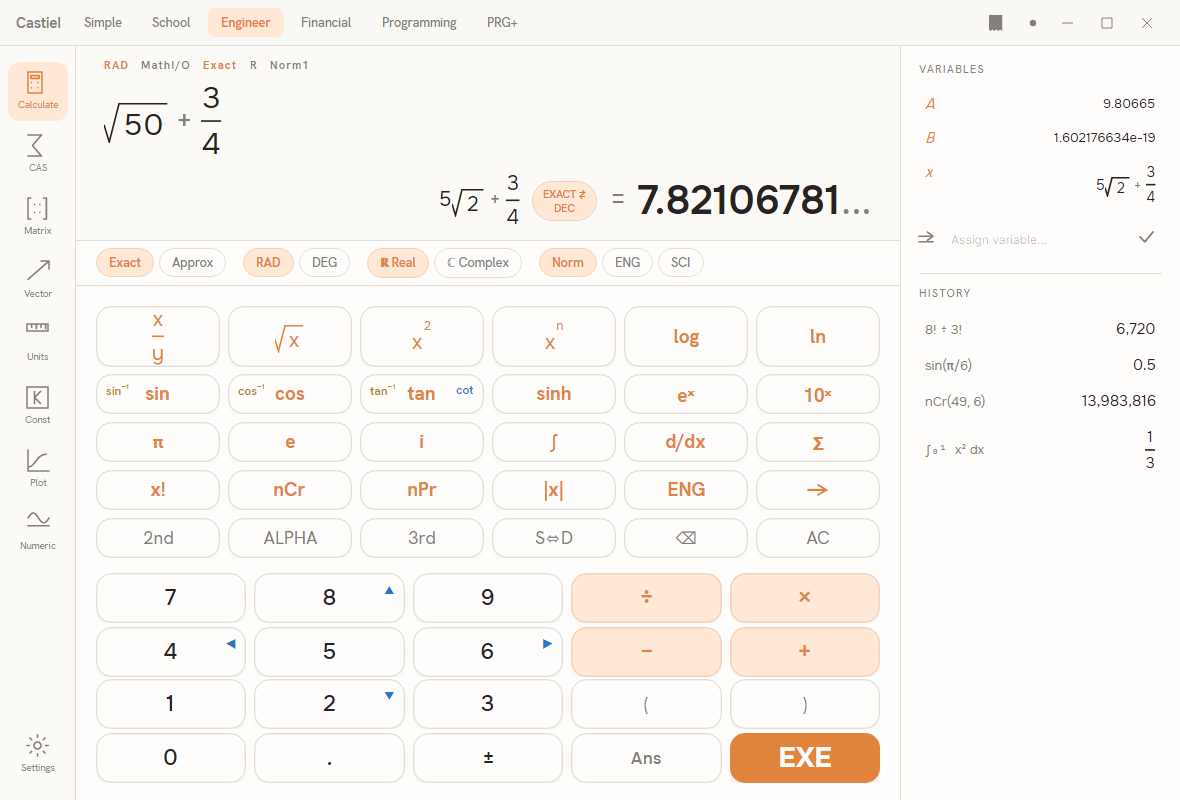This screenshot has height=800, width=1180.
Task: Select history entry sin(π/6)
Action: [1040, 365]
